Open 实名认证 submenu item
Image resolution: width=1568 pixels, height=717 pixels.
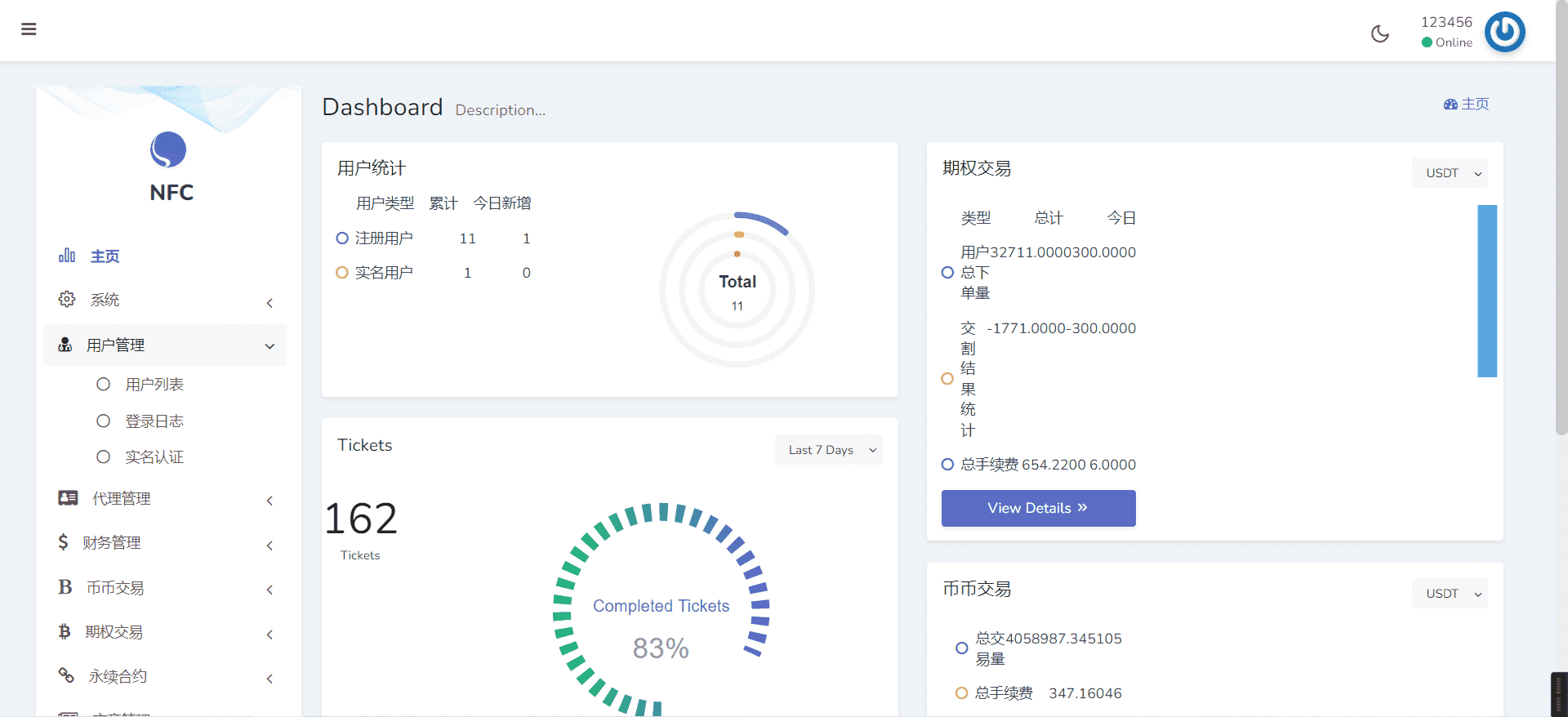tap(154, 457)
